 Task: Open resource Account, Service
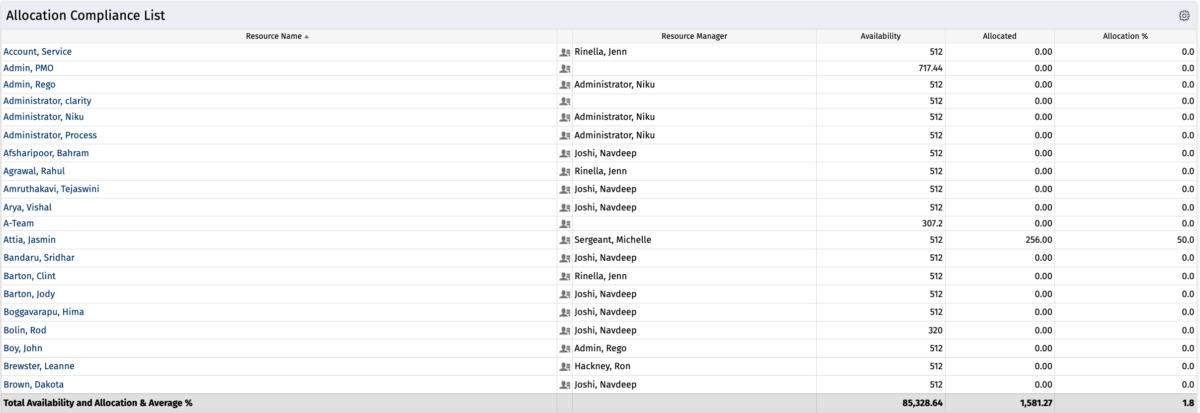37,51
